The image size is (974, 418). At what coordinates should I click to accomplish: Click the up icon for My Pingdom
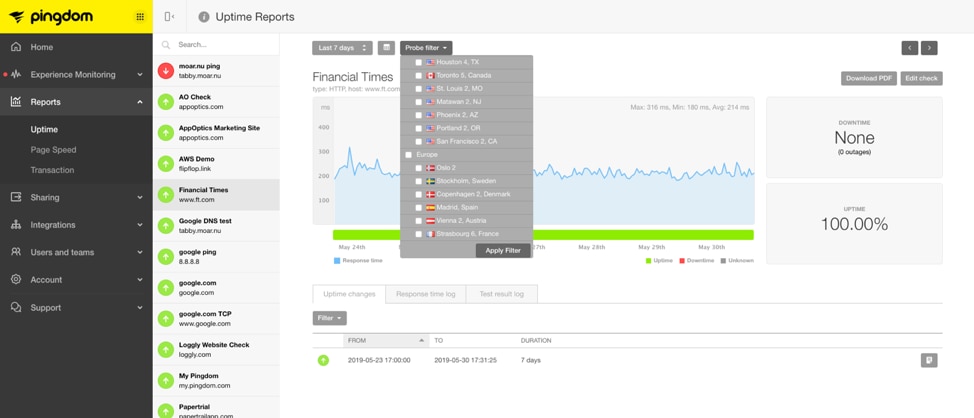point(166,381)
